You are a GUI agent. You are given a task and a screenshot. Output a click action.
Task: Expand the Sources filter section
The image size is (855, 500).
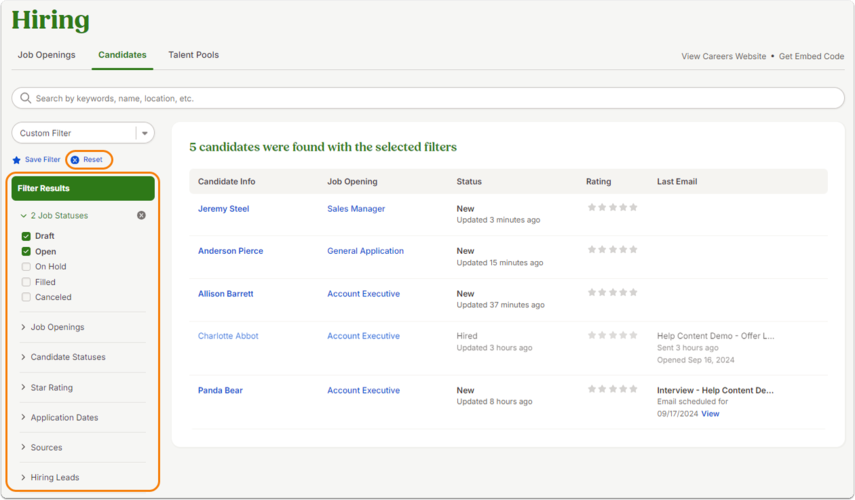pos(41,448)
